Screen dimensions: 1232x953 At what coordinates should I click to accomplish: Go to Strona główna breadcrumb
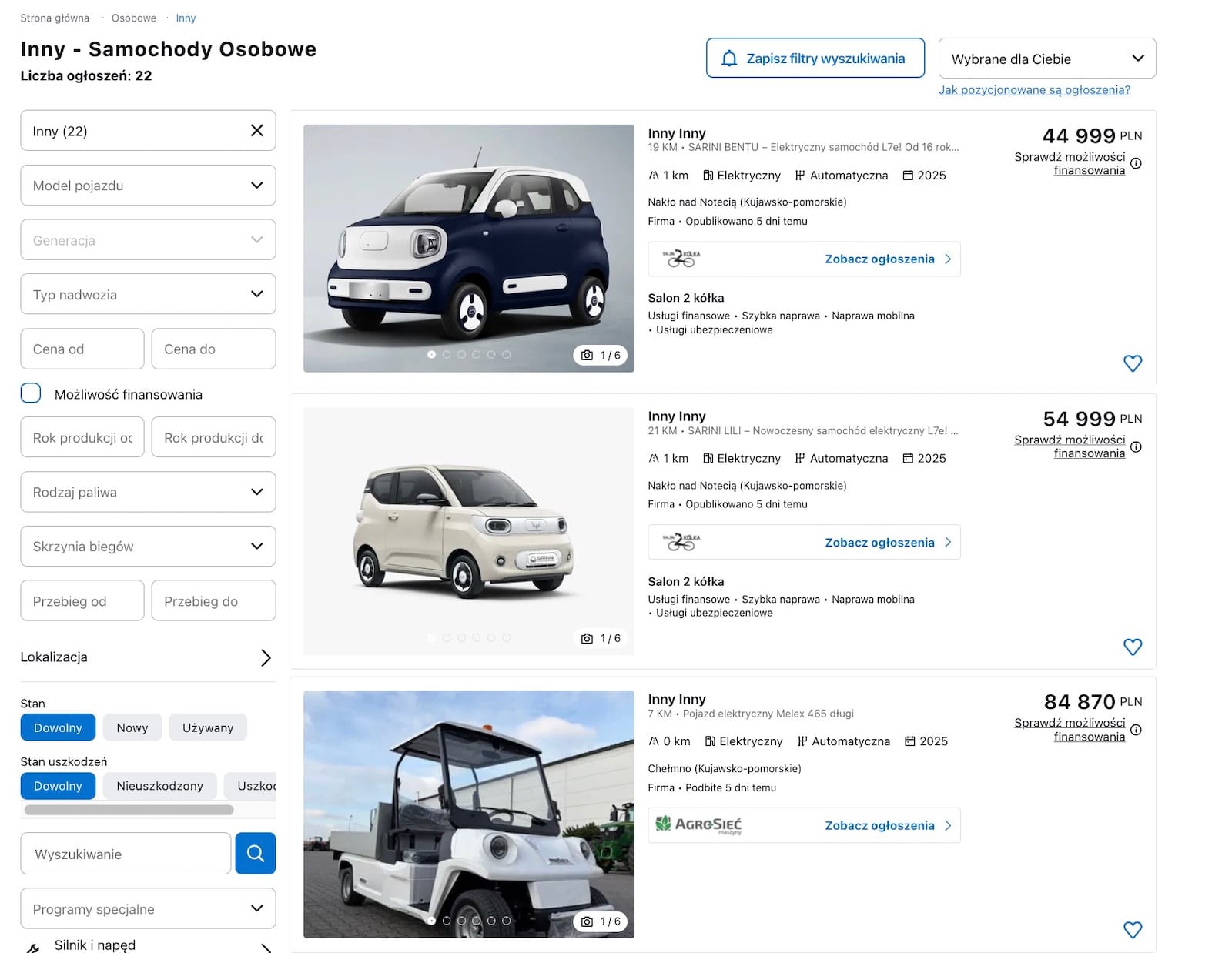point(55,18)
